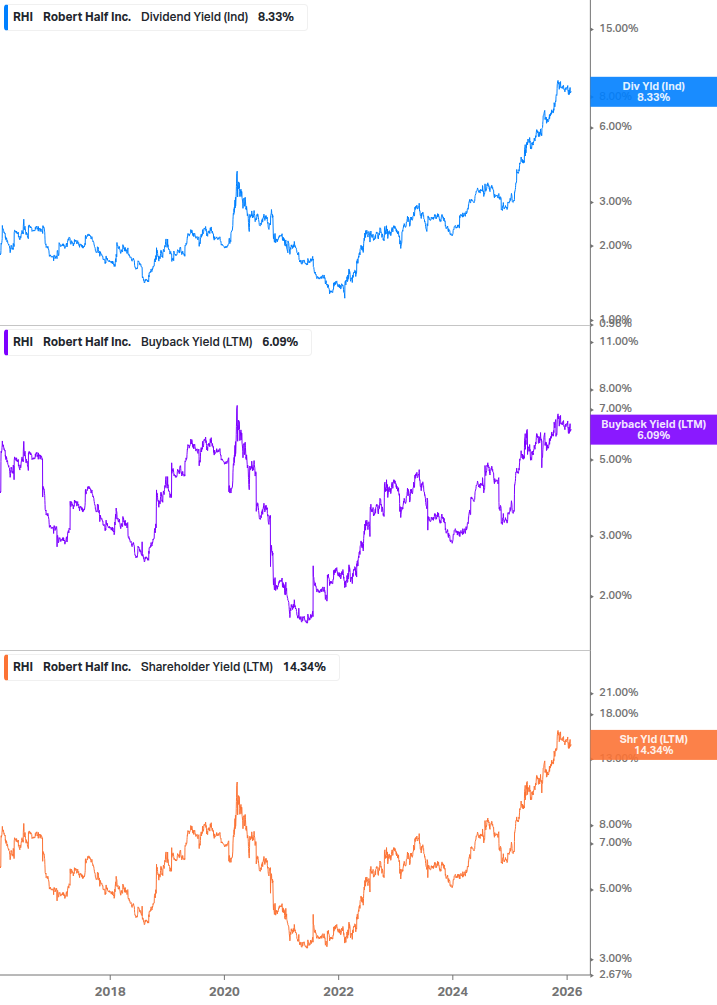Screen dimensions: 717x1005
Task: Click the Buyback Yield (LTM) legend label
Action: (x=197, y=342)
